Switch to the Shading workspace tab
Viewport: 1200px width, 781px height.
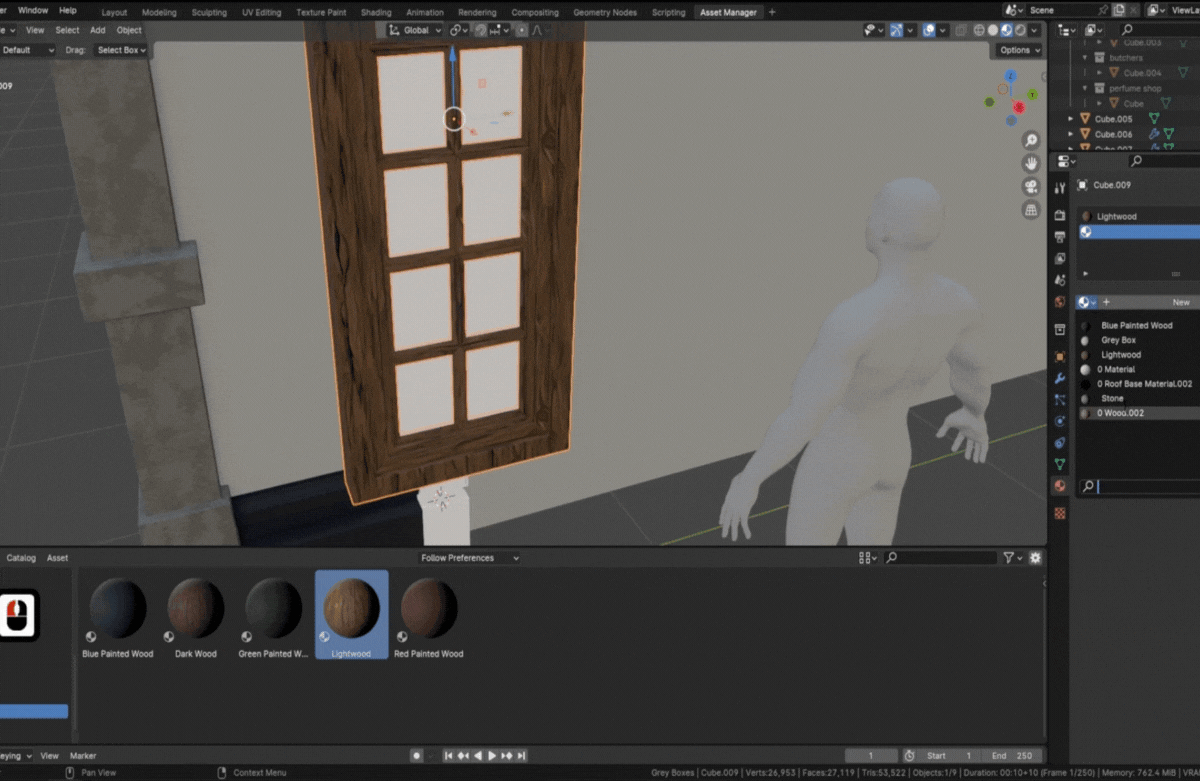[x=376, y=12]
